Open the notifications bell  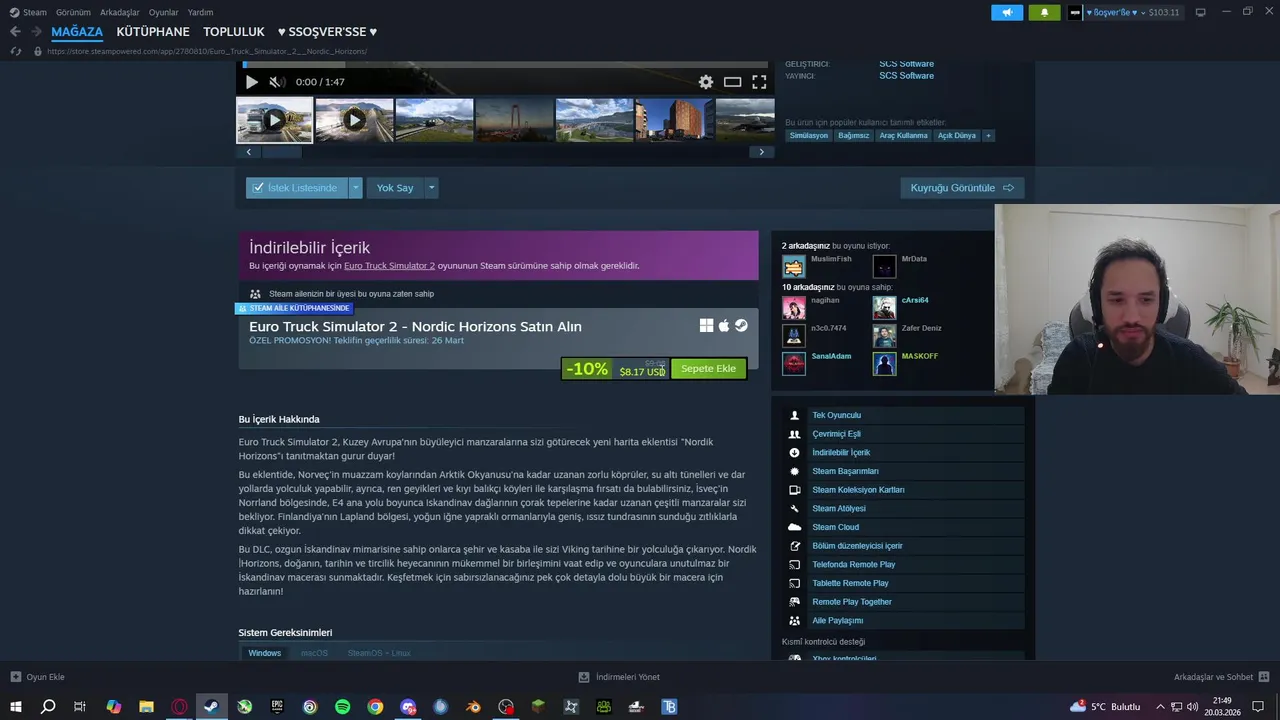coord(1044,12)
